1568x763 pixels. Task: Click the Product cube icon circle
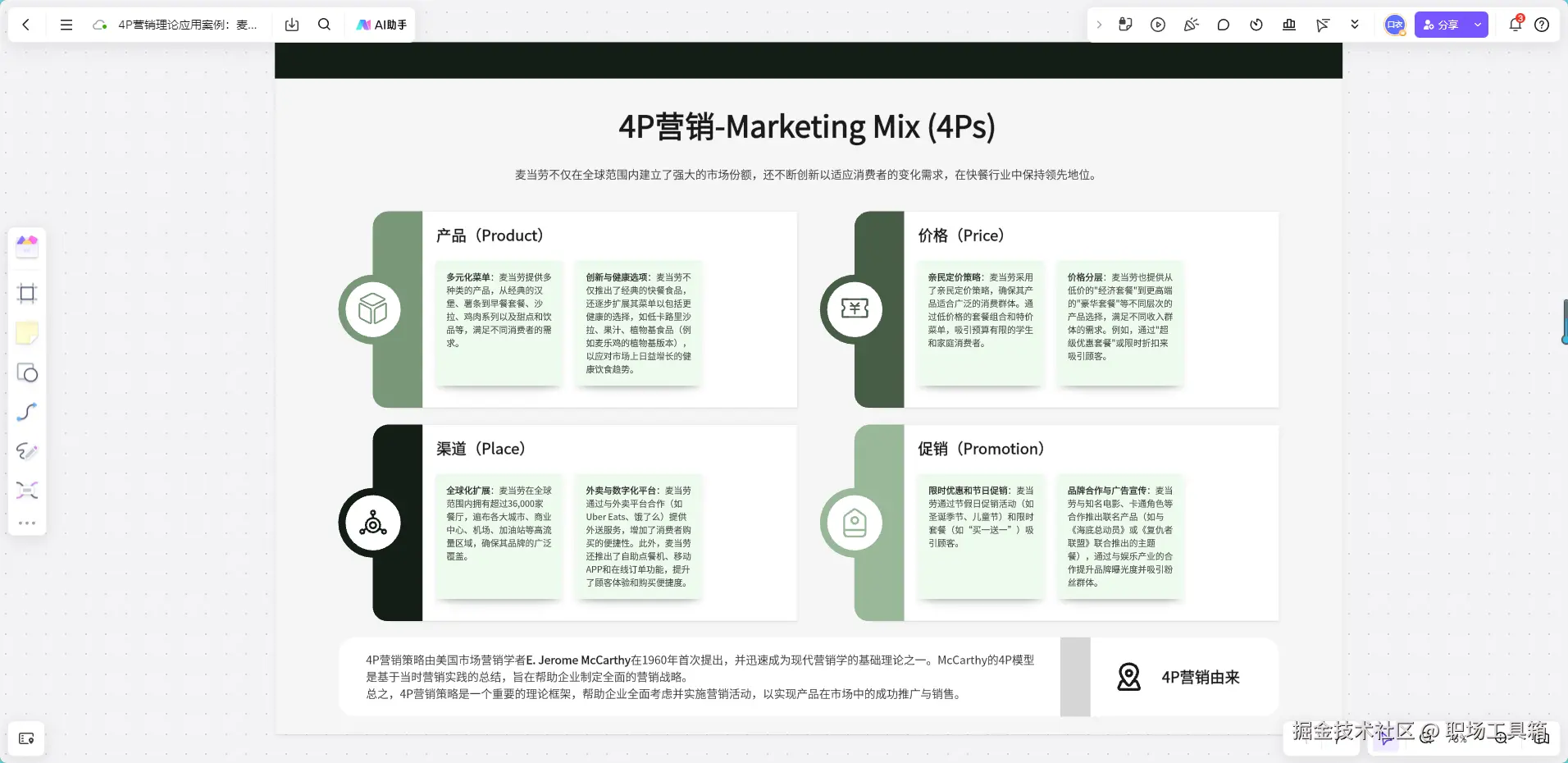tap(373, 309)
